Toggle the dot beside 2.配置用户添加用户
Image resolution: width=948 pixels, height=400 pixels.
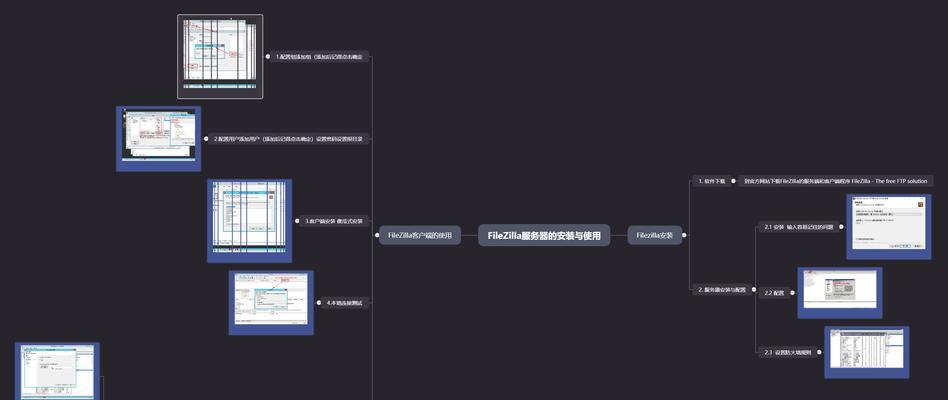[206, 139]
